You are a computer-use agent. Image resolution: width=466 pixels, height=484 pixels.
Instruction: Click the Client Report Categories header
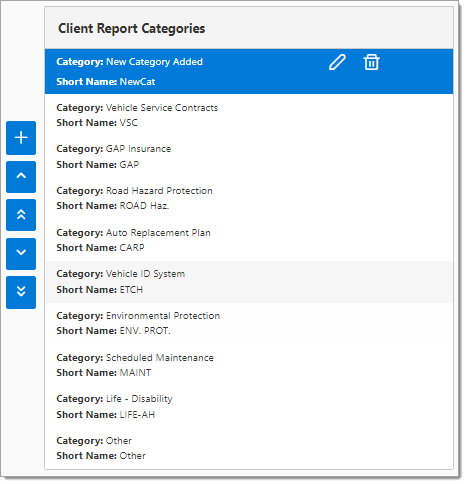[x=132, y=29]
